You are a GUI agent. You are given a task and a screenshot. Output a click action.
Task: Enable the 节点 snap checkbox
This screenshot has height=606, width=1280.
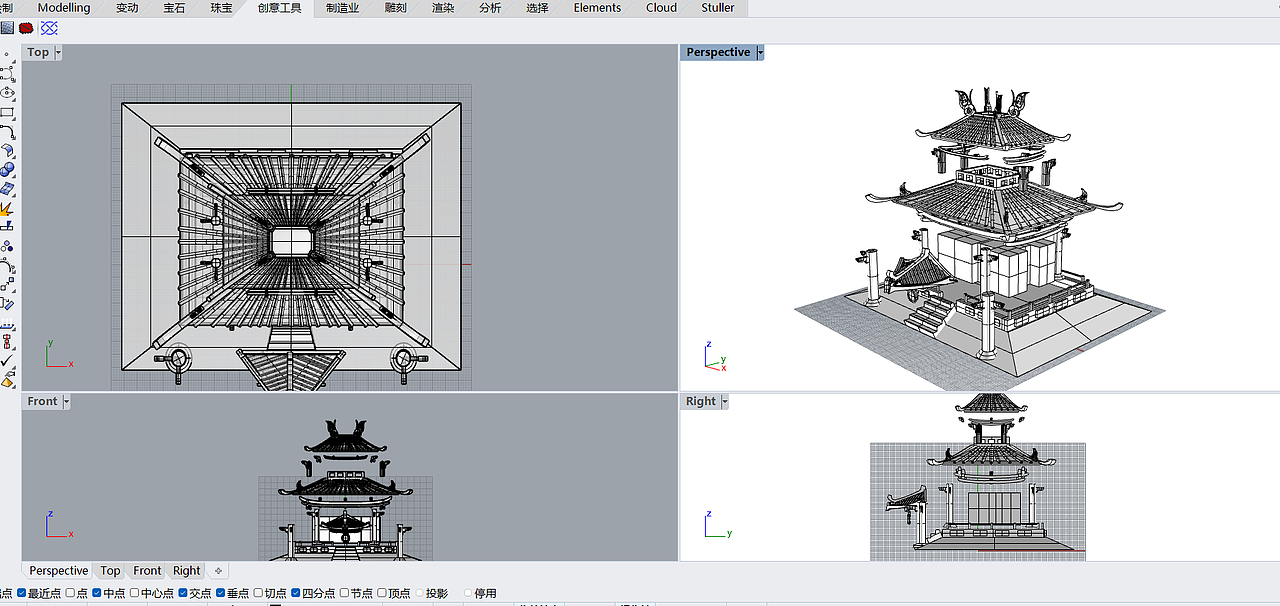[344, 593]
